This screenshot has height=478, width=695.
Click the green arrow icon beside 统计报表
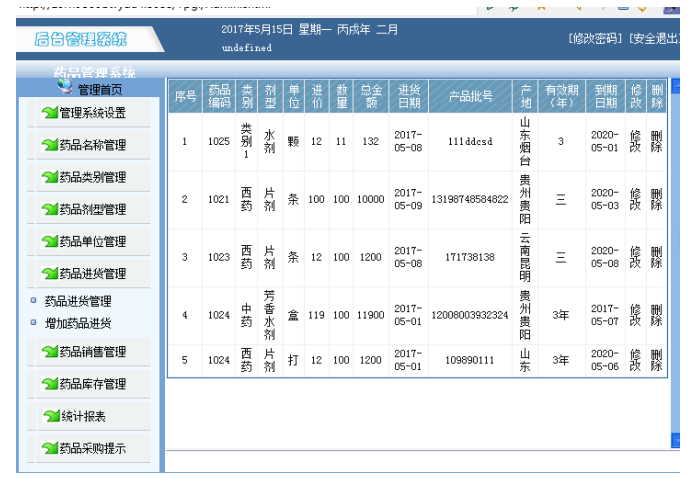click(51, 416)
